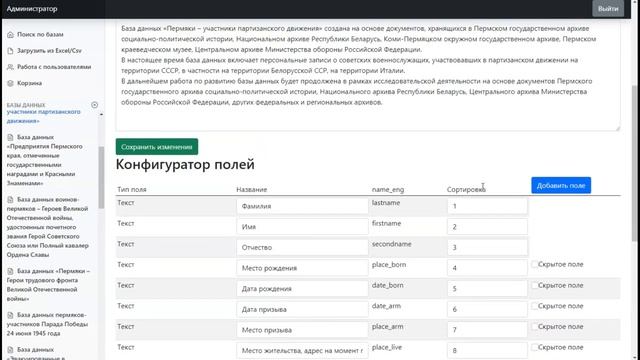Click the sidebar vertical scrollbar thumb
The width and height of the screenshot is (640, 360).
[x=101, y=178]
